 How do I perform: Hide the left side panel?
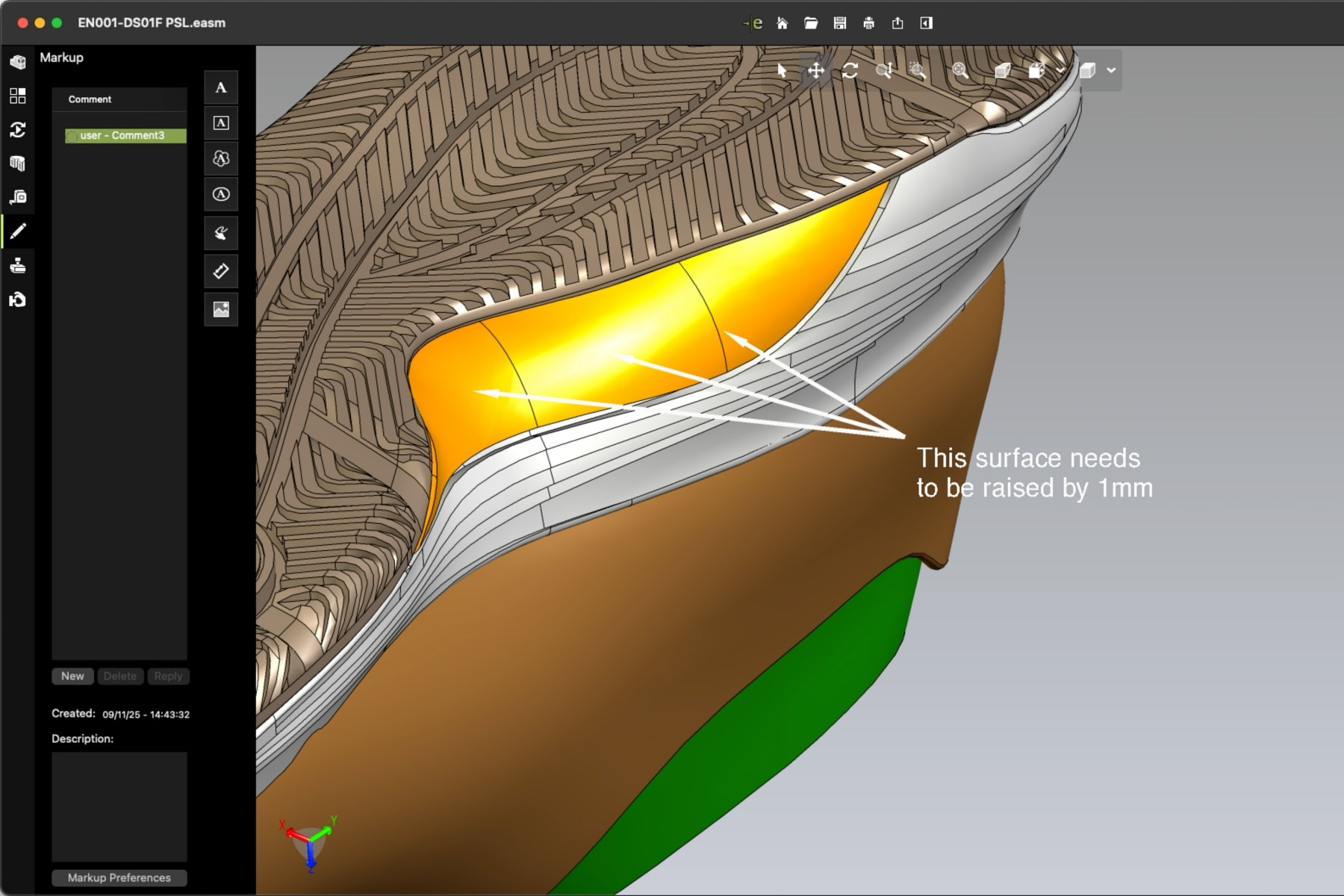pos(926,23)
